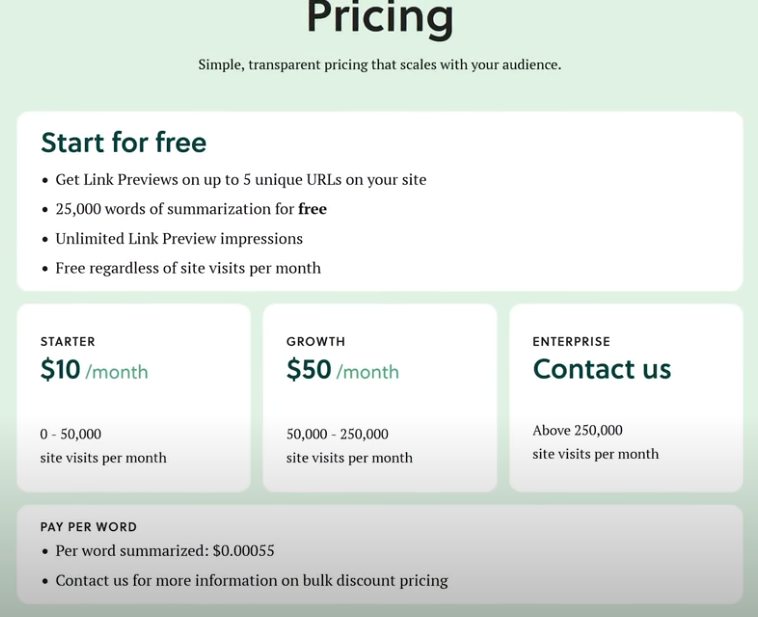The image size is (758, 617).
Task: Open the Enterprise 'Contact us' heading
Action: 601,369
